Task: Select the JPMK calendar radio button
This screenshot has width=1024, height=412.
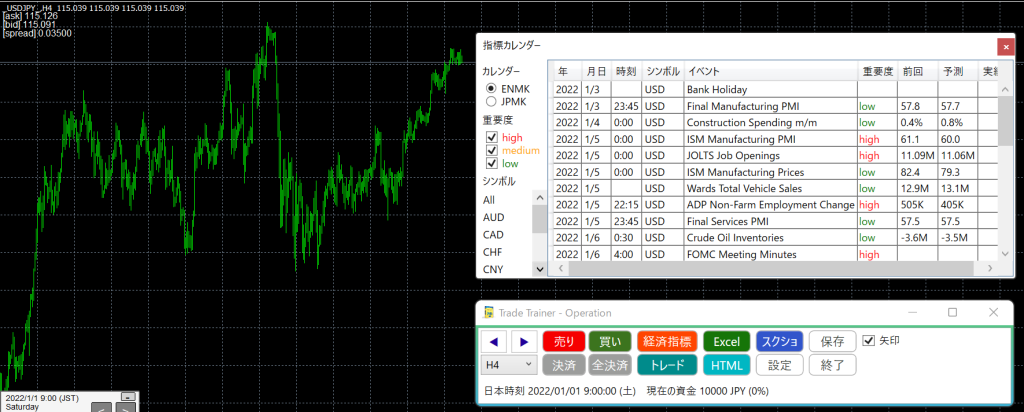Action: pyautogui.click(x=490, y=101)
